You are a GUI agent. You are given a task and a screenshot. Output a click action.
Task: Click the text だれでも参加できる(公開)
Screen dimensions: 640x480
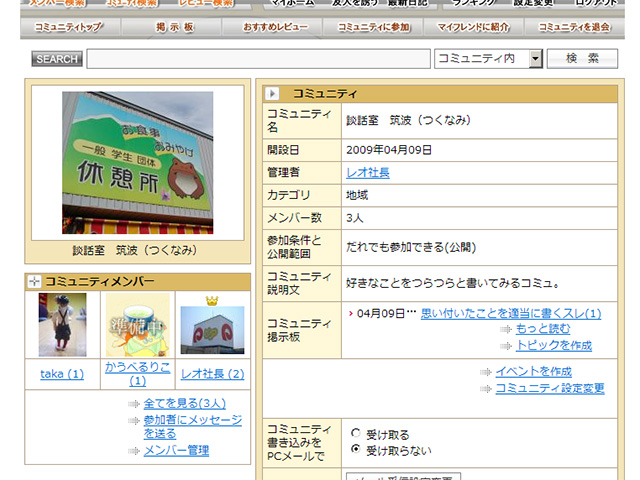[411, 247]
